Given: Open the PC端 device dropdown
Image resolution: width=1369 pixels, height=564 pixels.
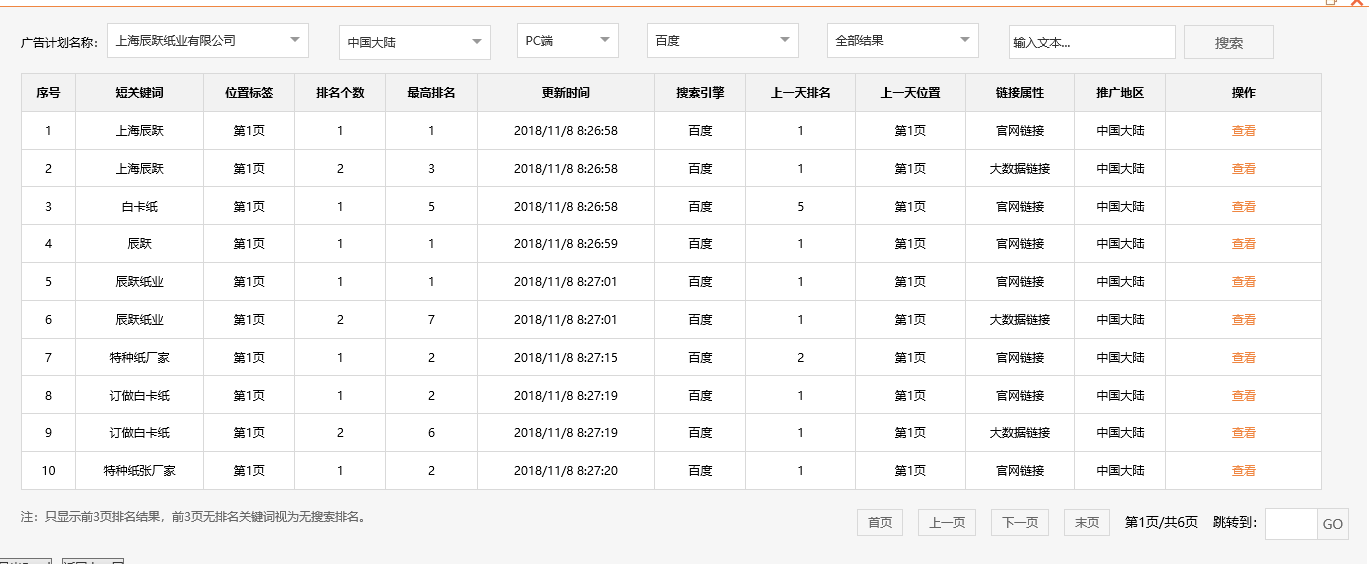Looking at the screenshot, I should tap(568, 41).
